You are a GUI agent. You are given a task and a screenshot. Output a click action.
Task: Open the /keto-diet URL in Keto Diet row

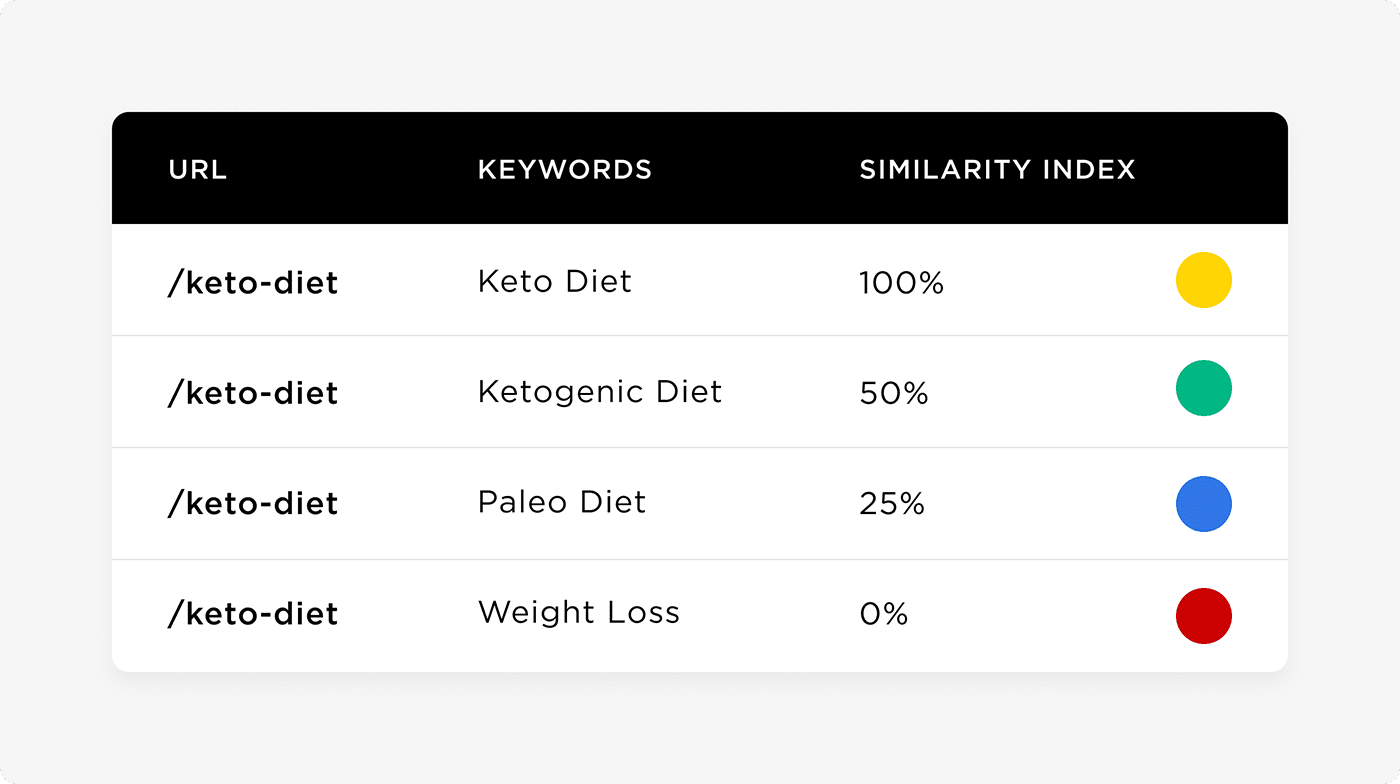(x=253, y=284)
